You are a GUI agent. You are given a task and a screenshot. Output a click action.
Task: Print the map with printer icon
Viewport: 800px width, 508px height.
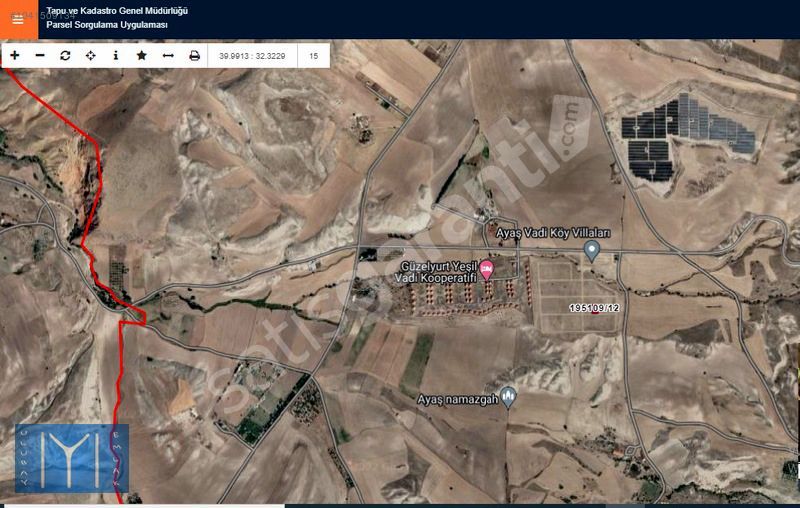(x=194, y=55)
